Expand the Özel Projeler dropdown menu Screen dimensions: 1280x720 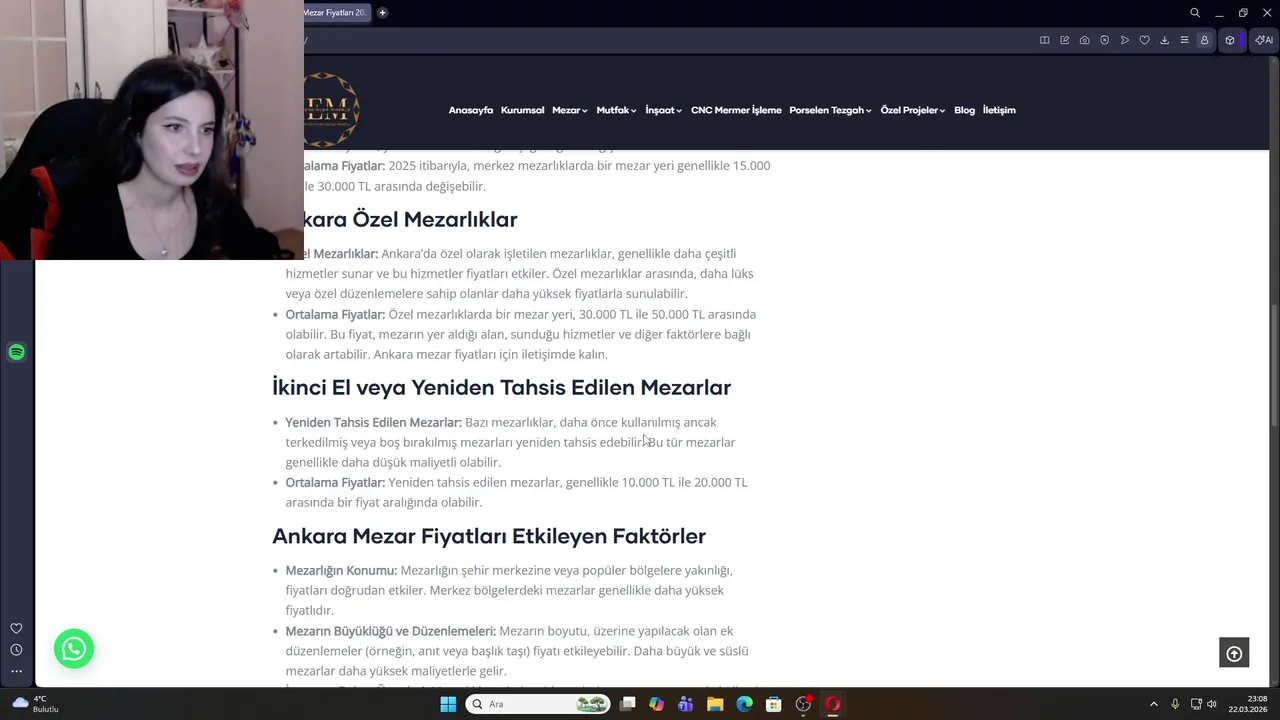913,110
